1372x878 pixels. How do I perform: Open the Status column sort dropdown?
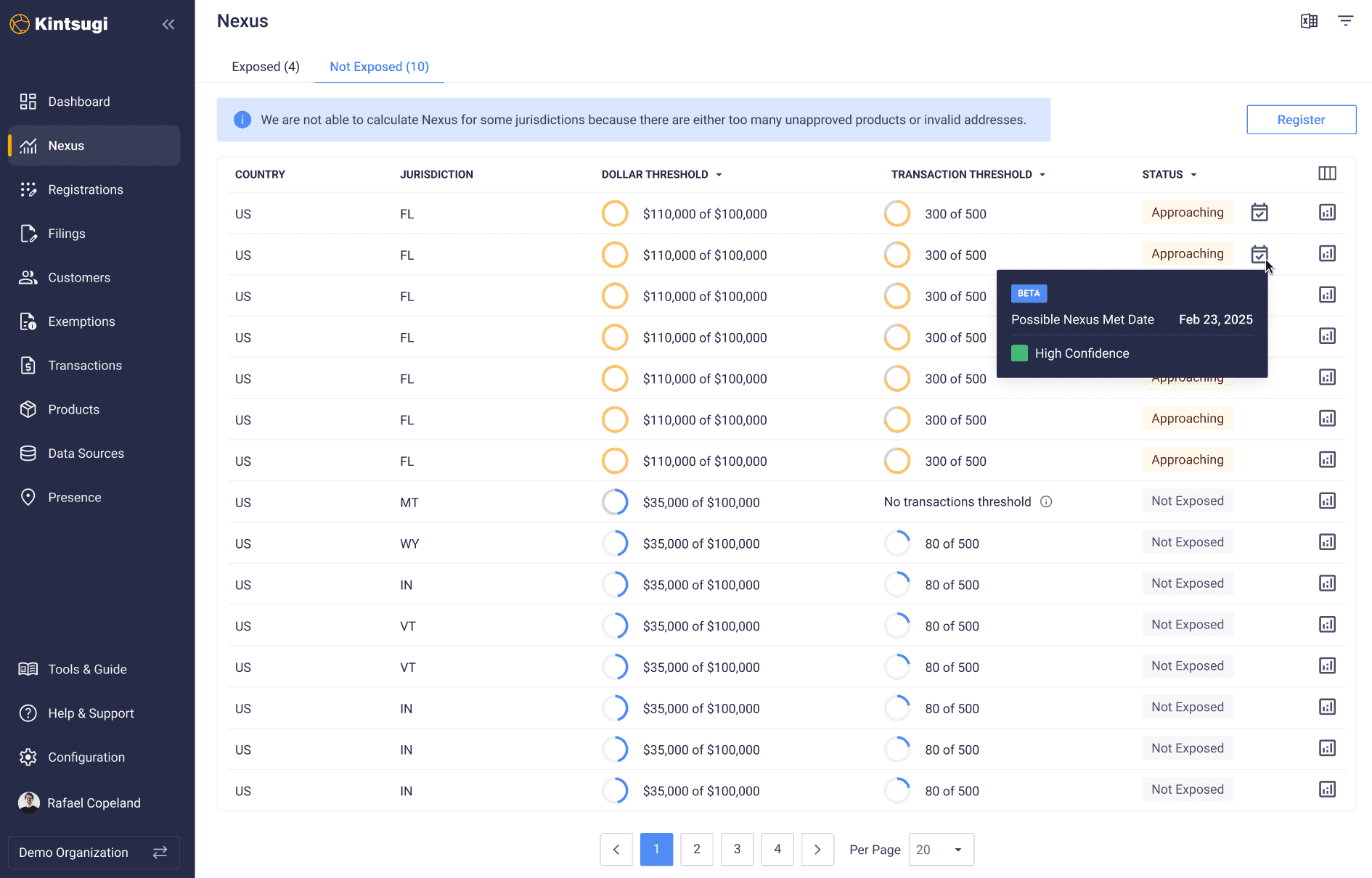pyautogui.click(x=1193, y=175)
